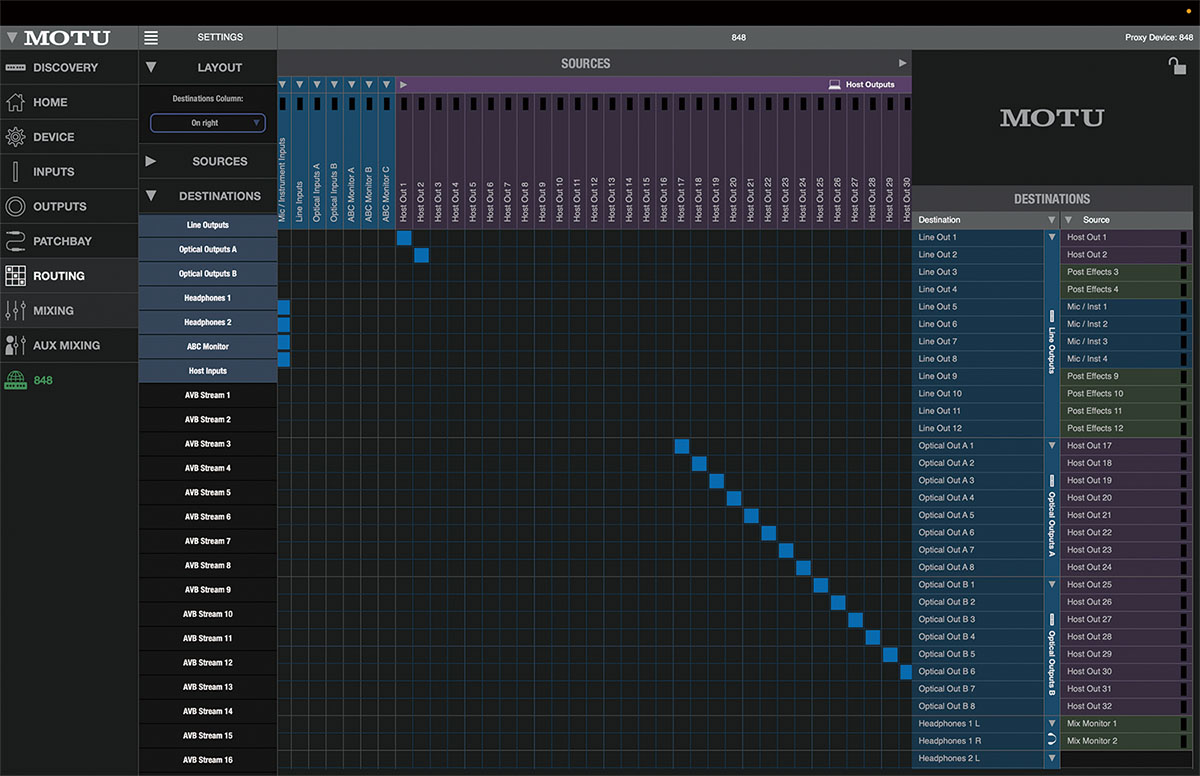Image resolution: width=1200 pixels, height=776 pixels.
Task: Toggle Host Out 17 routing to Optical Out A 1
Action: tap(682, 446)
